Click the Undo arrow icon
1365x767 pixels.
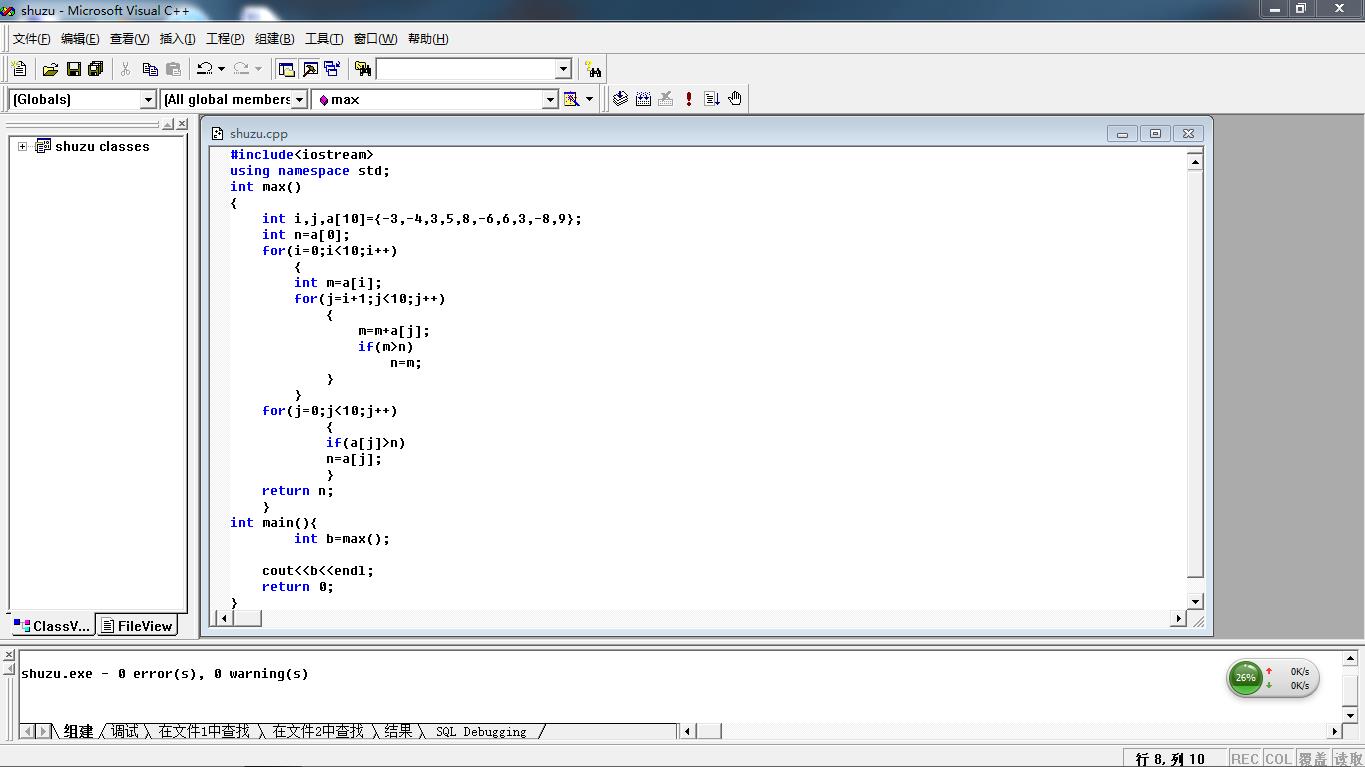(x=204, y=69)
